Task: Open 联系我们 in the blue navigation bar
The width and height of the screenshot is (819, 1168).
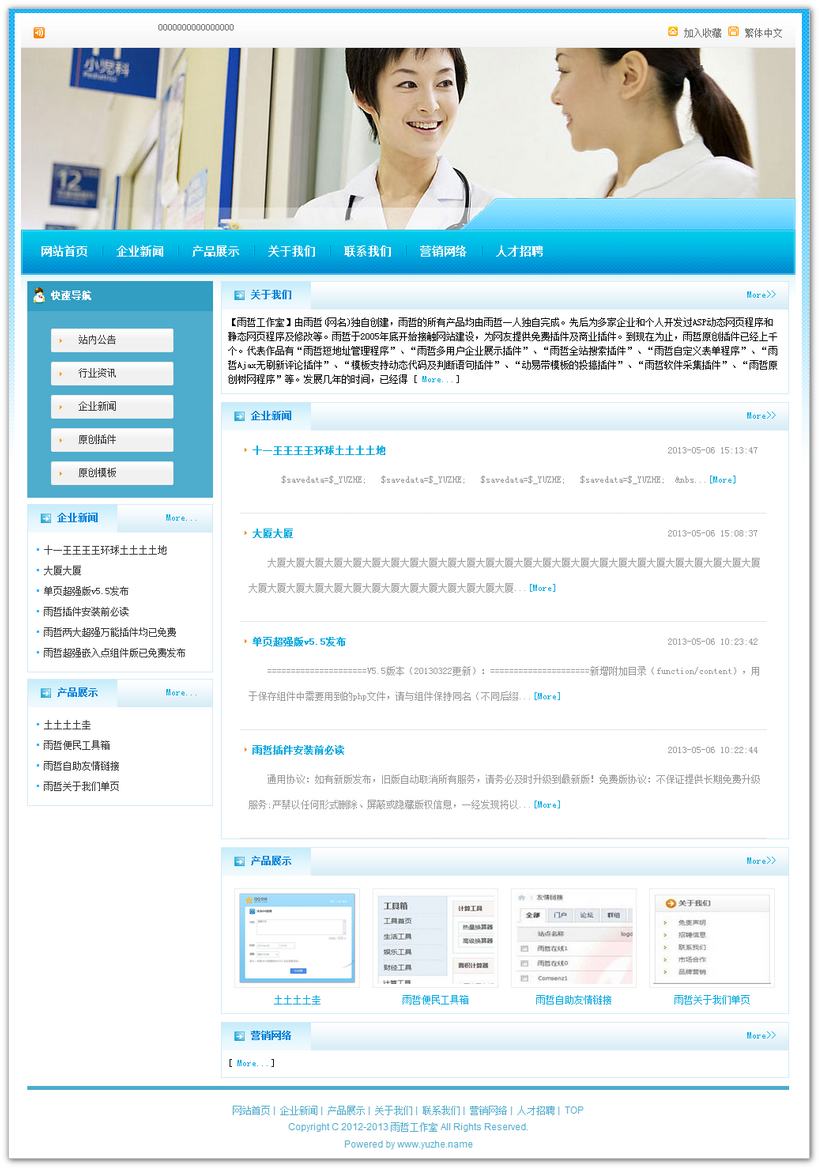Action: (367, 251)
